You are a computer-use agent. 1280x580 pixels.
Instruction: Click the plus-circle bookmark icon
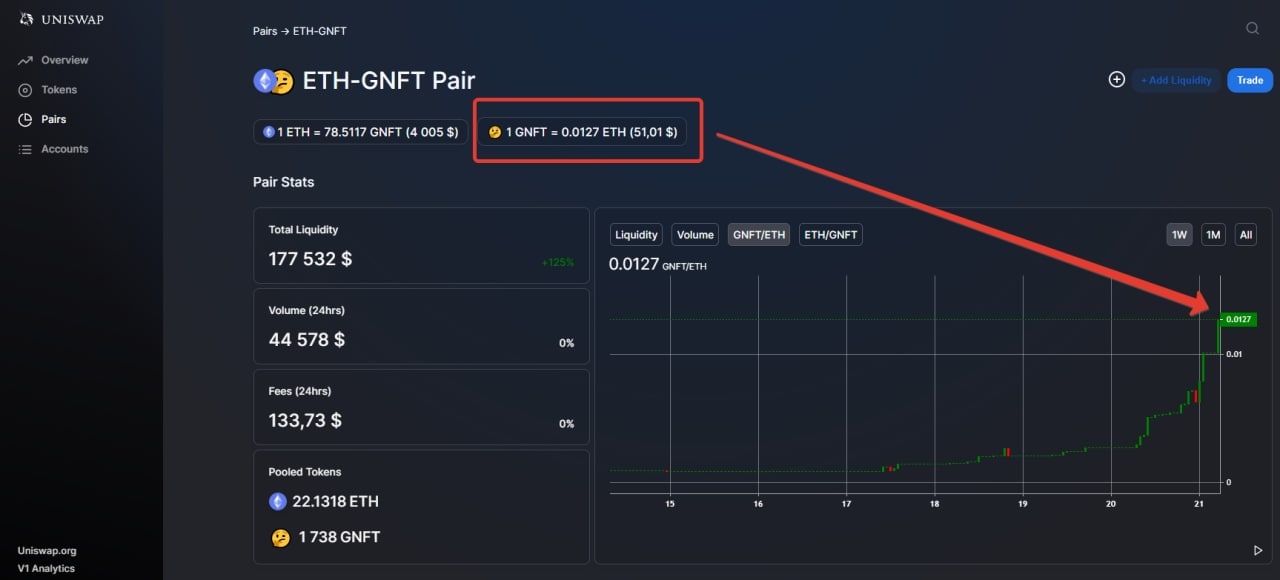[x=1117, y=80]
